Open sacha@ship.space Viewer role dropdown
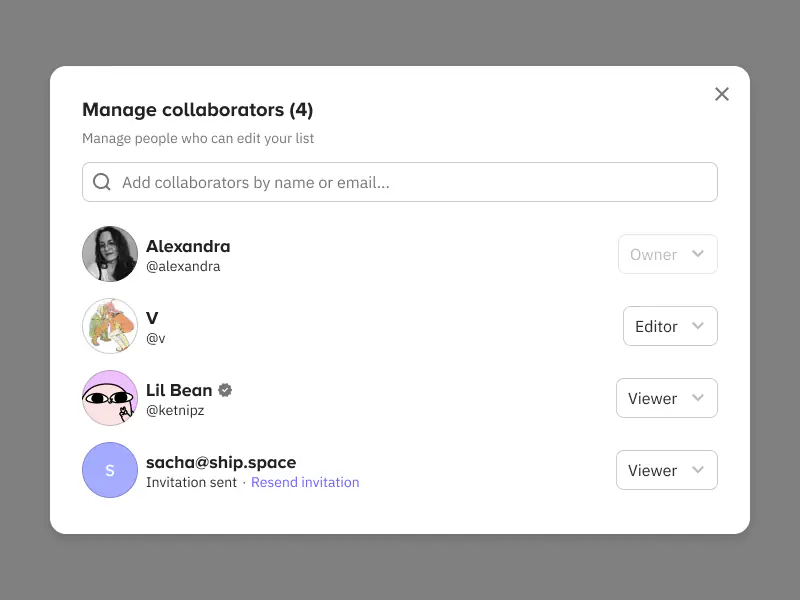This screenshot has height=600, width=800. pos(666,470)
